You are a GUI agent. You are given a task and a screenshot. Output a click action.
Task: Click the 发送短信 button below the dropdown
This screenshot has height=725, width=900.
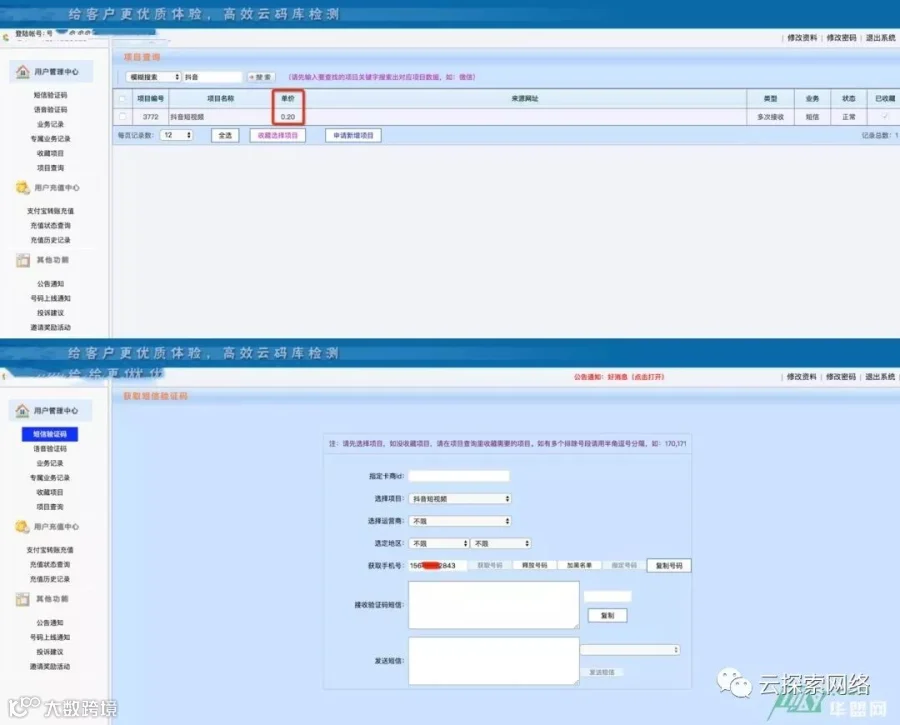tap(602, 672)
